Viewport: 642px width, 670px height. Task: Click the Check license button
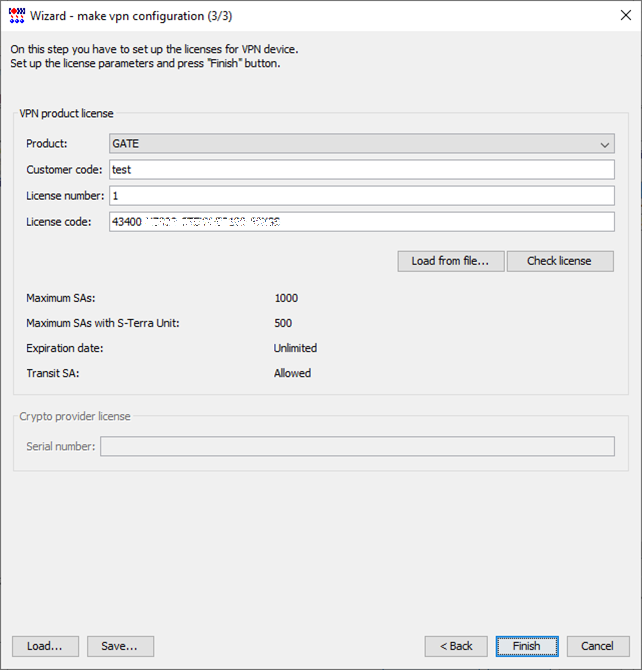pyautogui.click(x=559, y=261)
